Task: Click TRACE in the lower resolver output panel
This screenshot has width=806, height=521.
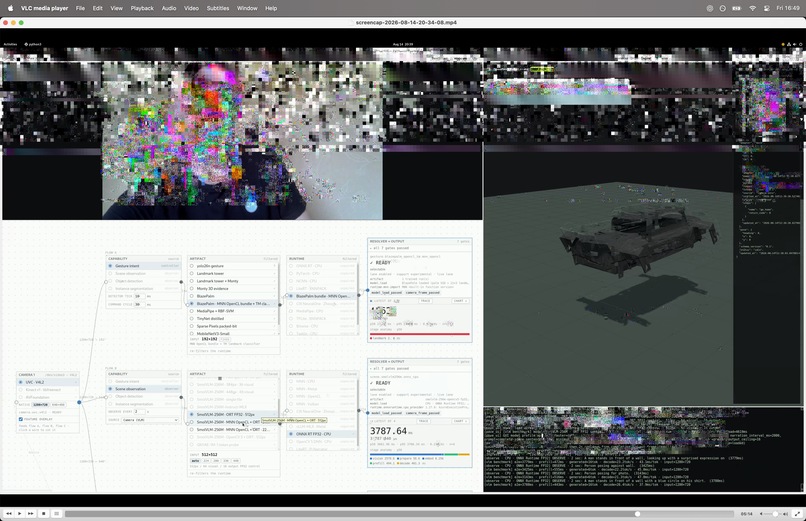Action: [x=424, y=421]
